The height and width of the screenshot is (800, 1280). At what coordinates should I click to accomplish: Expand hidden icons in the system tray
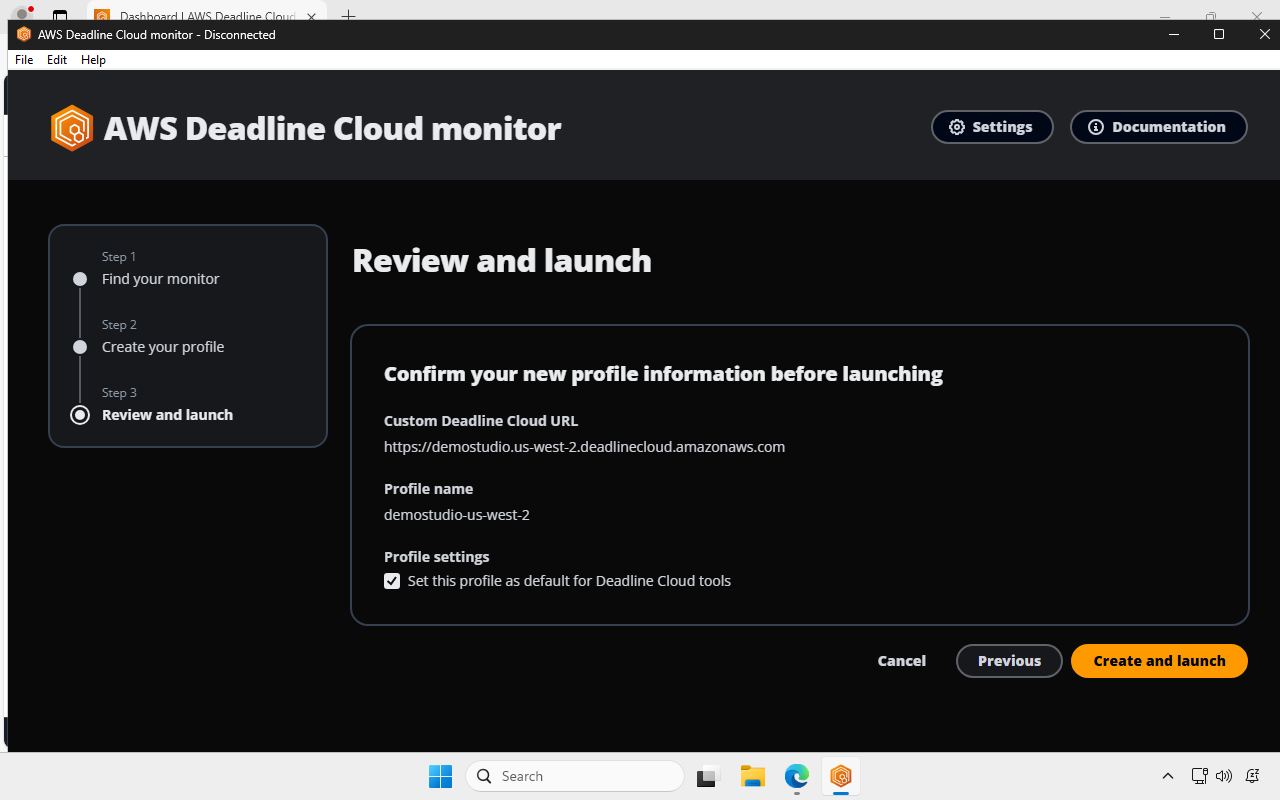tap(1167, 776)
